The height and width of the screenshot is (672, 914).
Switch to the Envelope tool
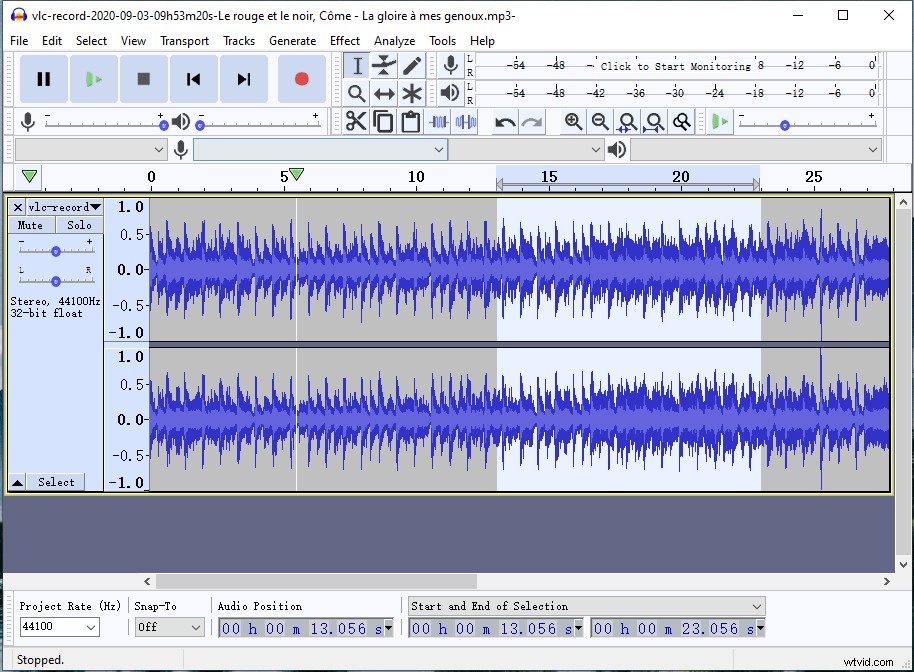(385, 65)
